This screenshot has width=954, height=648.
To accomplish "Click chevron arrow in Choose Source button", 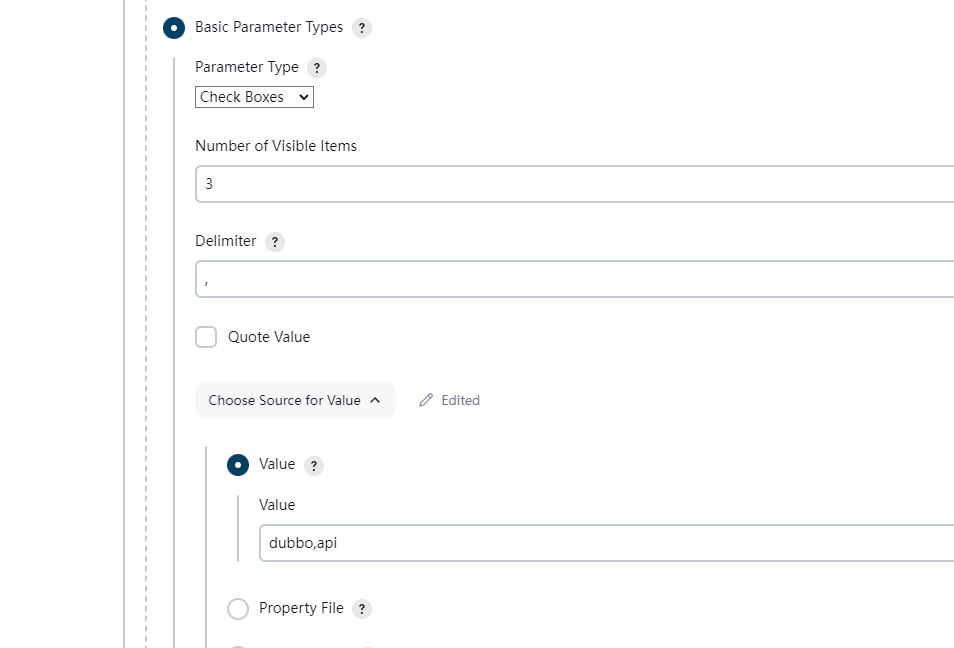I will pyautogui.click(x=375, y=400).
